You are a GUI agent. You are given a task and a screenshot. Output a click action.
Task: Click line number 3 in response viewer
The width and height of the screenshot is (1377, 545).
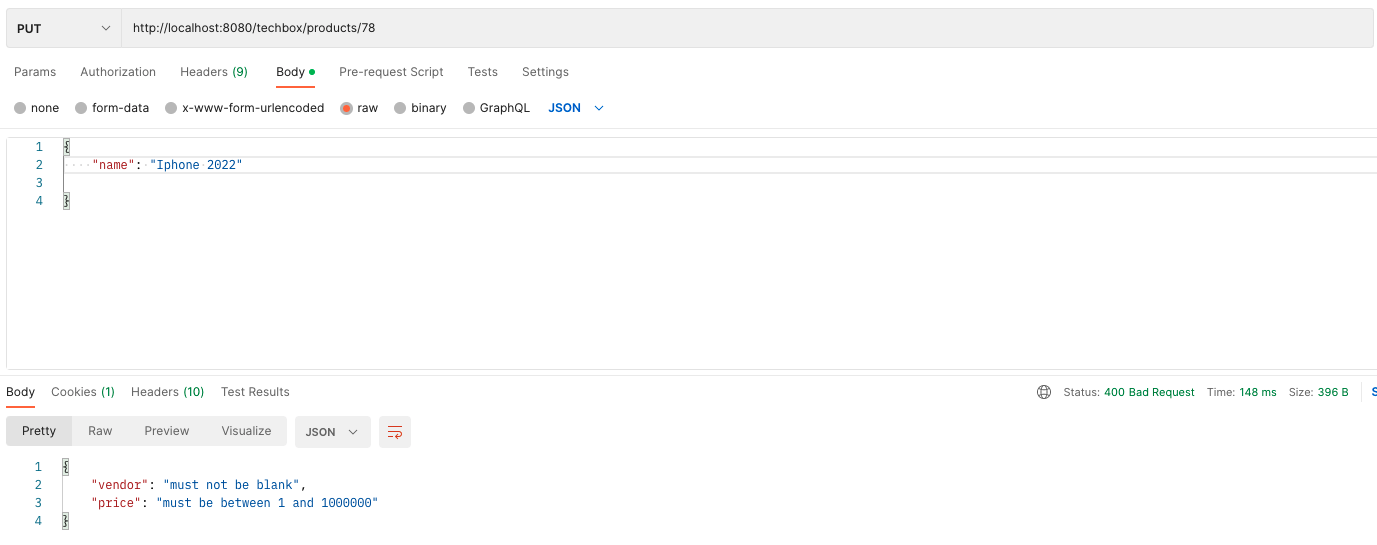pyautogui.click(x=39, y=503)
